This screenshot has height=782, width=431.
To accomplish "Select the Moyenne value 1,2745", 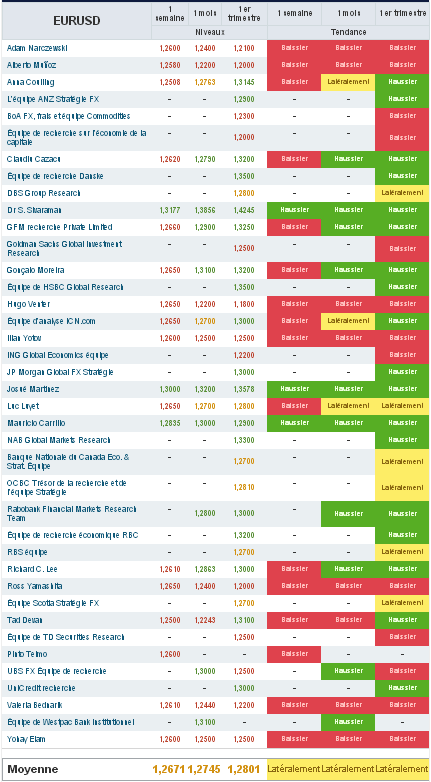I will click(x=204, y=769).
